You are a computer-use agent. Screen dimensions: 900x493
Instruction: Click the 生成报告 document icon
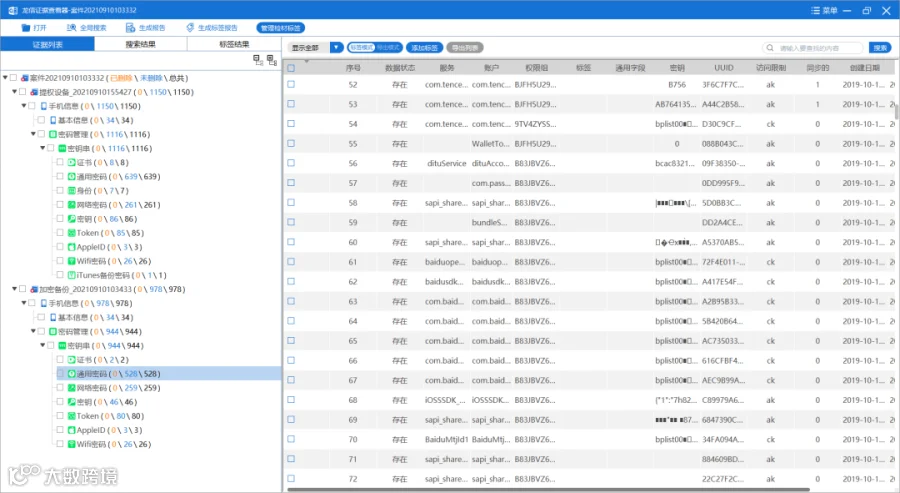click(130, 28)
